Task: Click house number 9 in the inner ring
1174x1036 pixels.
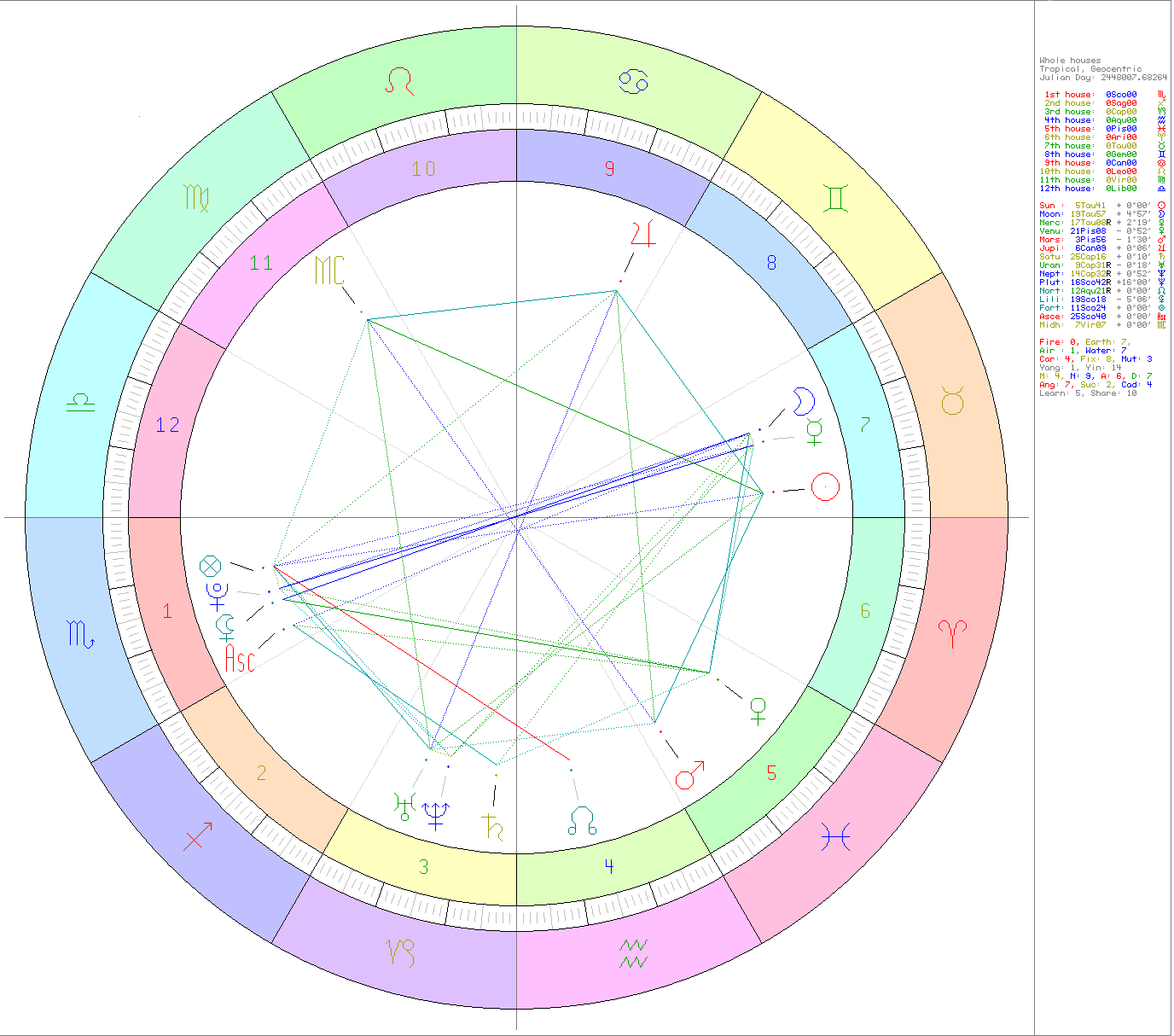Action: (x=609, y=169)
